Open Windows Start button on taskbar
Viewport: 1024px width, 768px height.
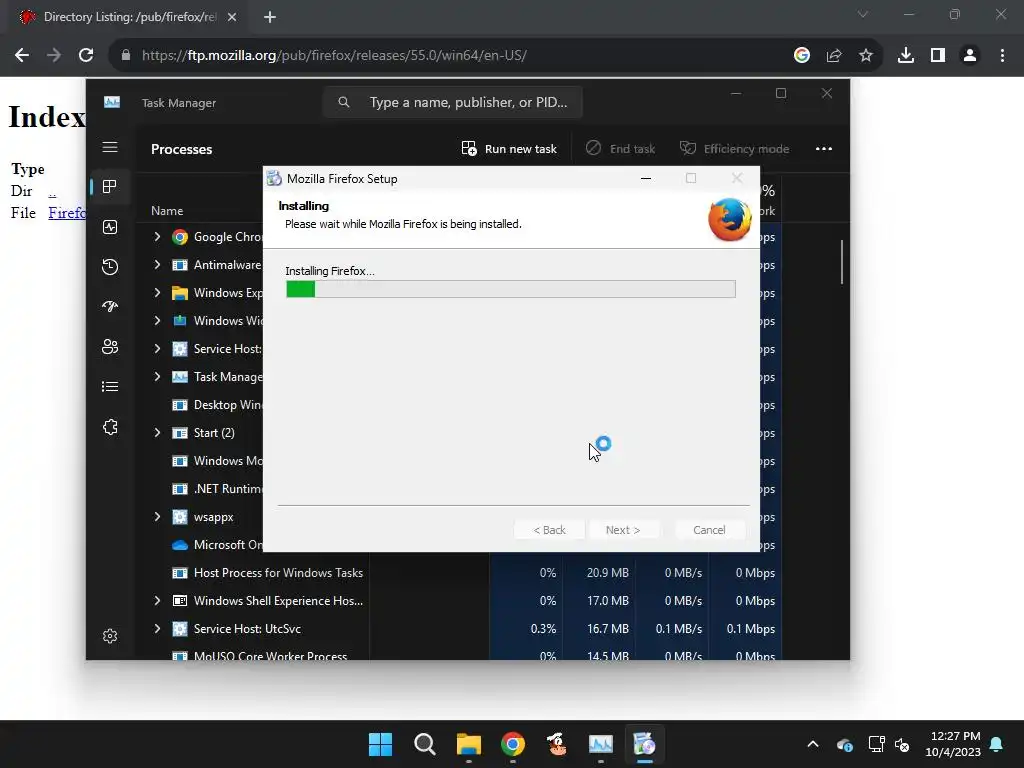[x=380, y=744]
